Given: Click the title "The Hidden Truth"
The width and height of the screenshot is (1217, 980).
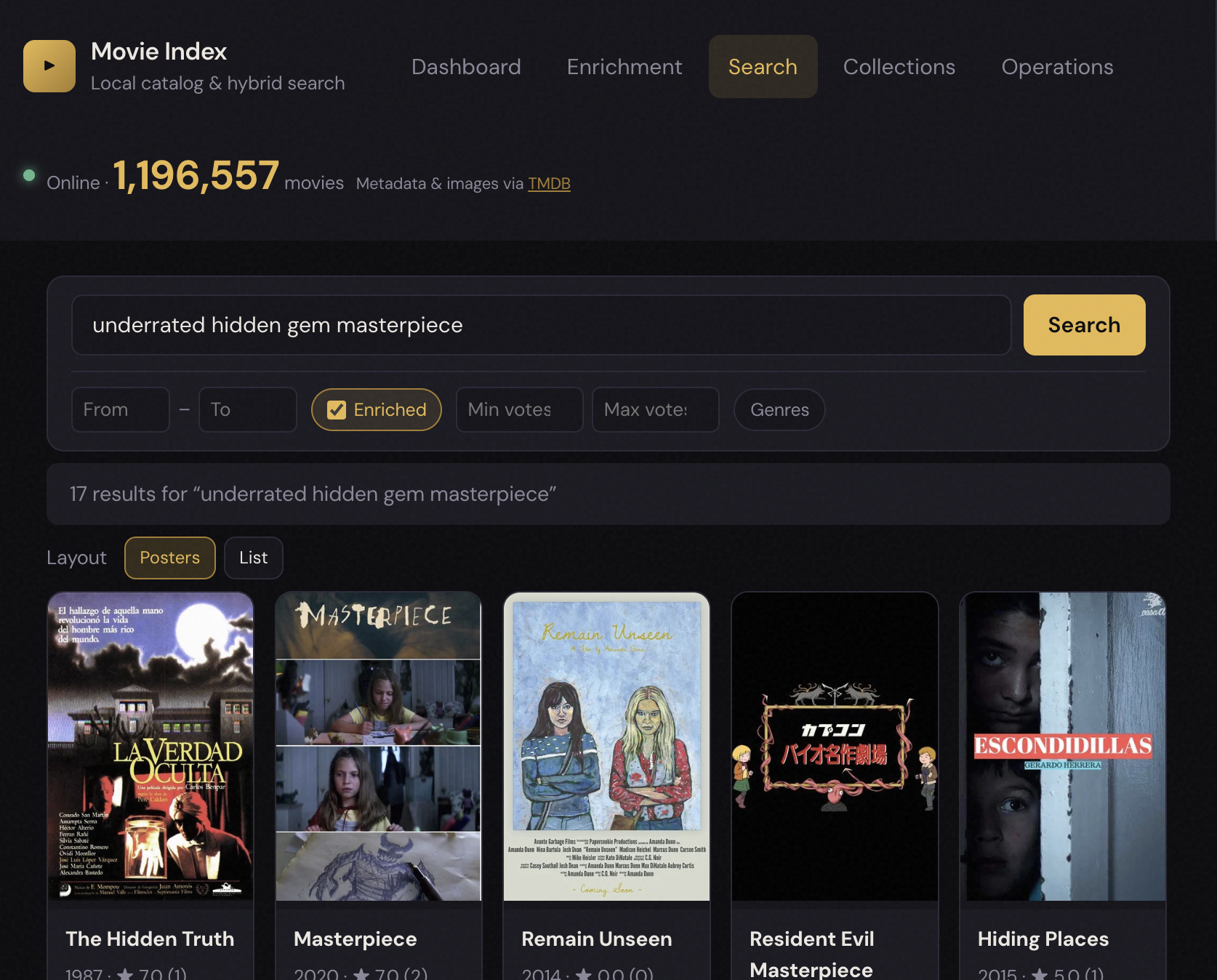Looking at the screenshot, I should click(x=150, y=939).
